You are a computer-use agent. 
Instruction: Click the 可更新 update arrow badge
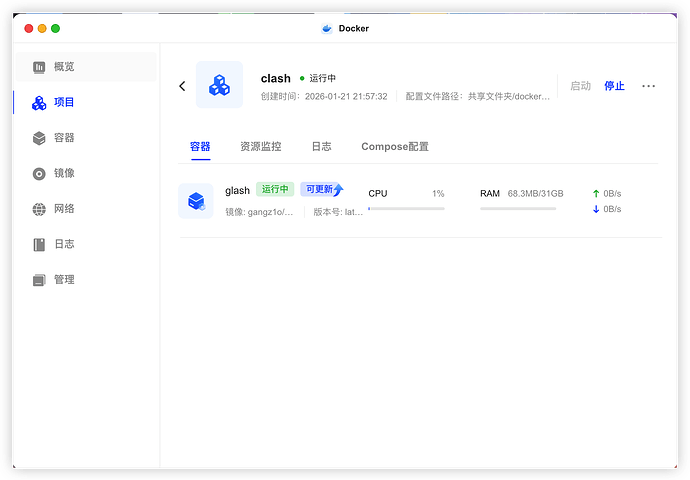(x=322, y=189)
